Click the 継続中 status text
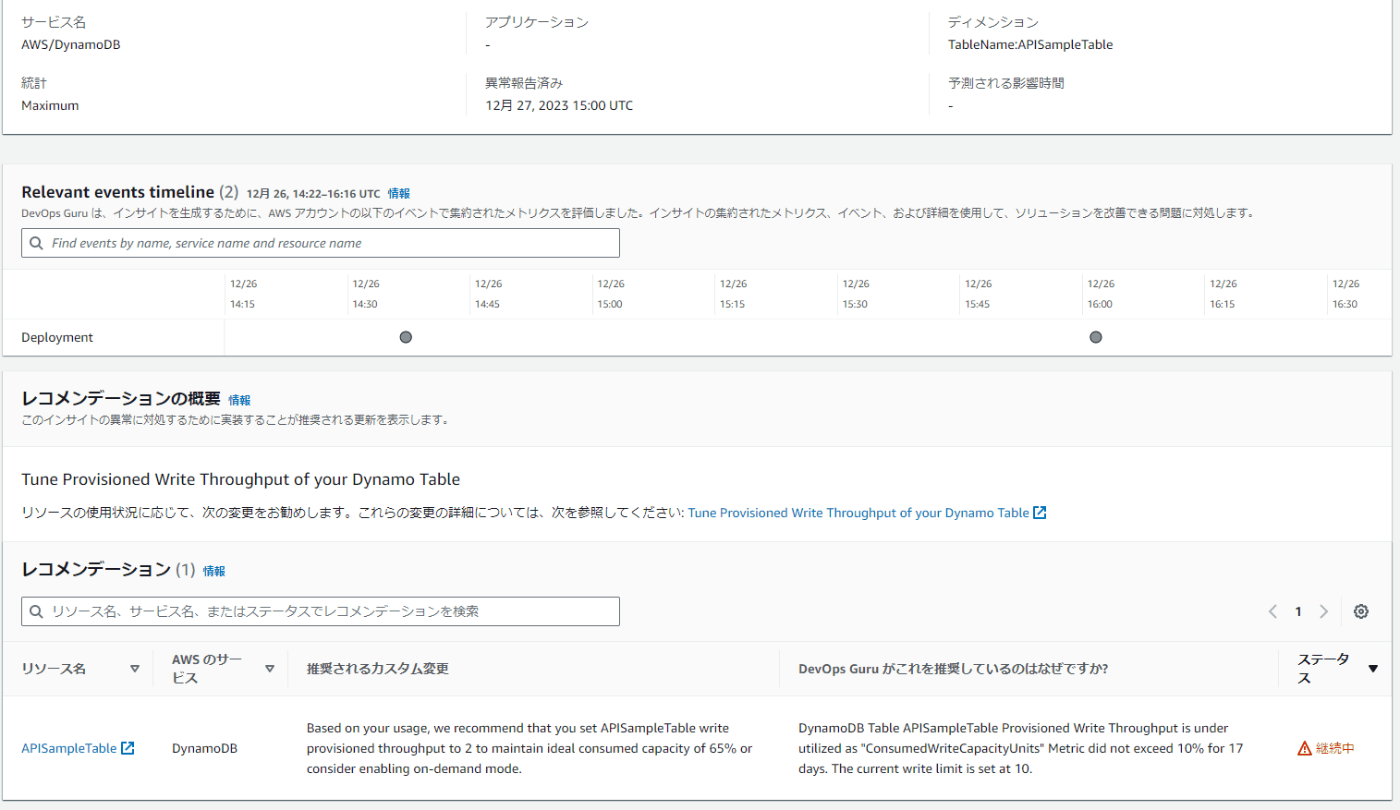 (1335, 748)
